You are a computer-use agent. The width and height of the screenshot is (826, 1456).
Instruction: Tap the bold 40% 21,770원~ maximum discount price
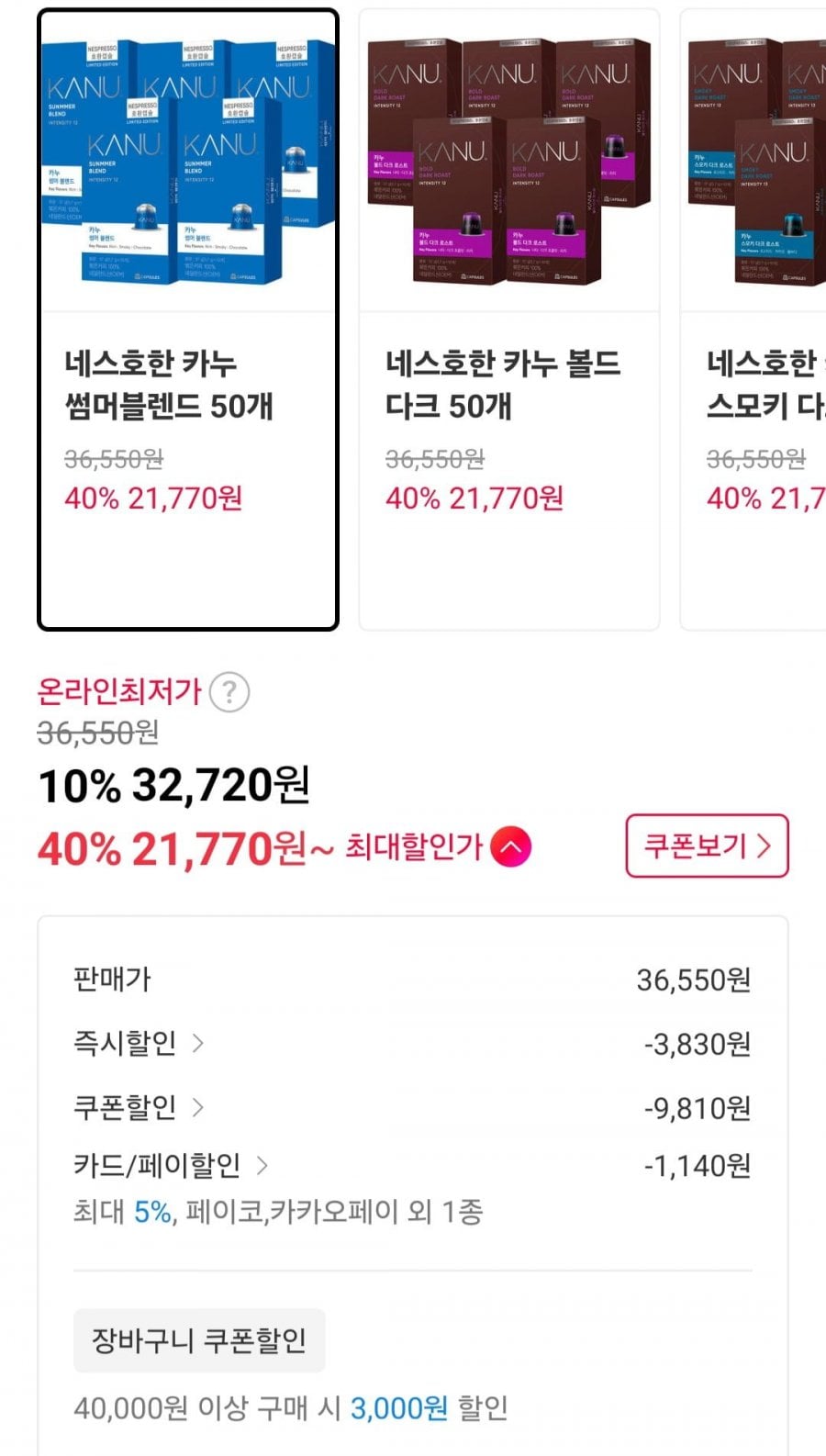pos(185,849)
